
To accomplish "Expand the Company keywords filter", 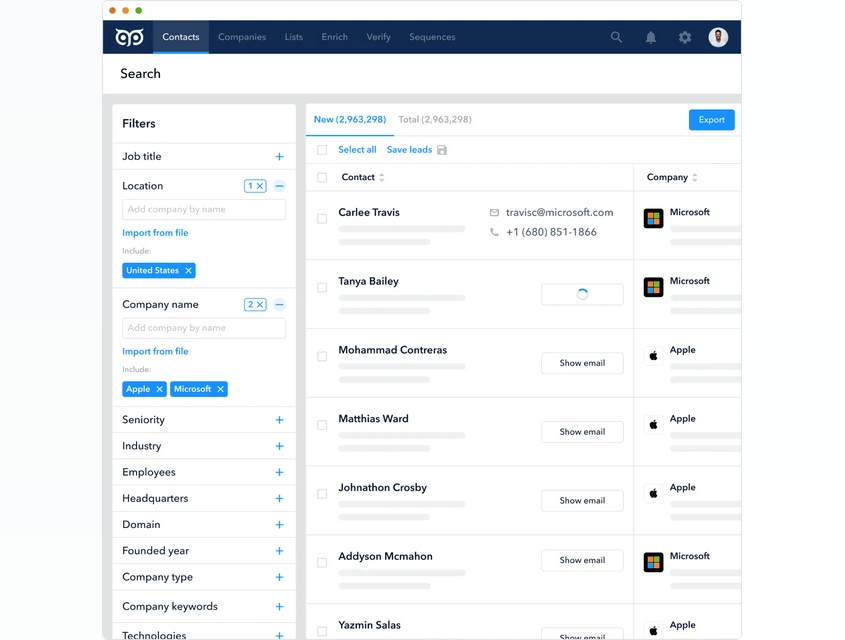I will [279, 607].
